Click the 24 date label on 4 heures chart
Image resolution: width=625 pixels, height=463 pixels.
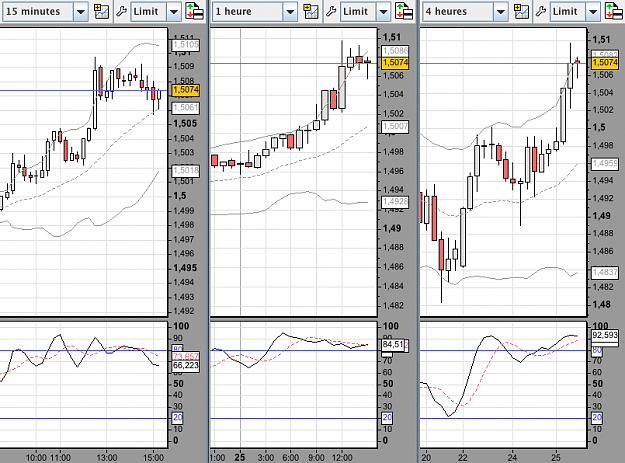click(512, 457)
